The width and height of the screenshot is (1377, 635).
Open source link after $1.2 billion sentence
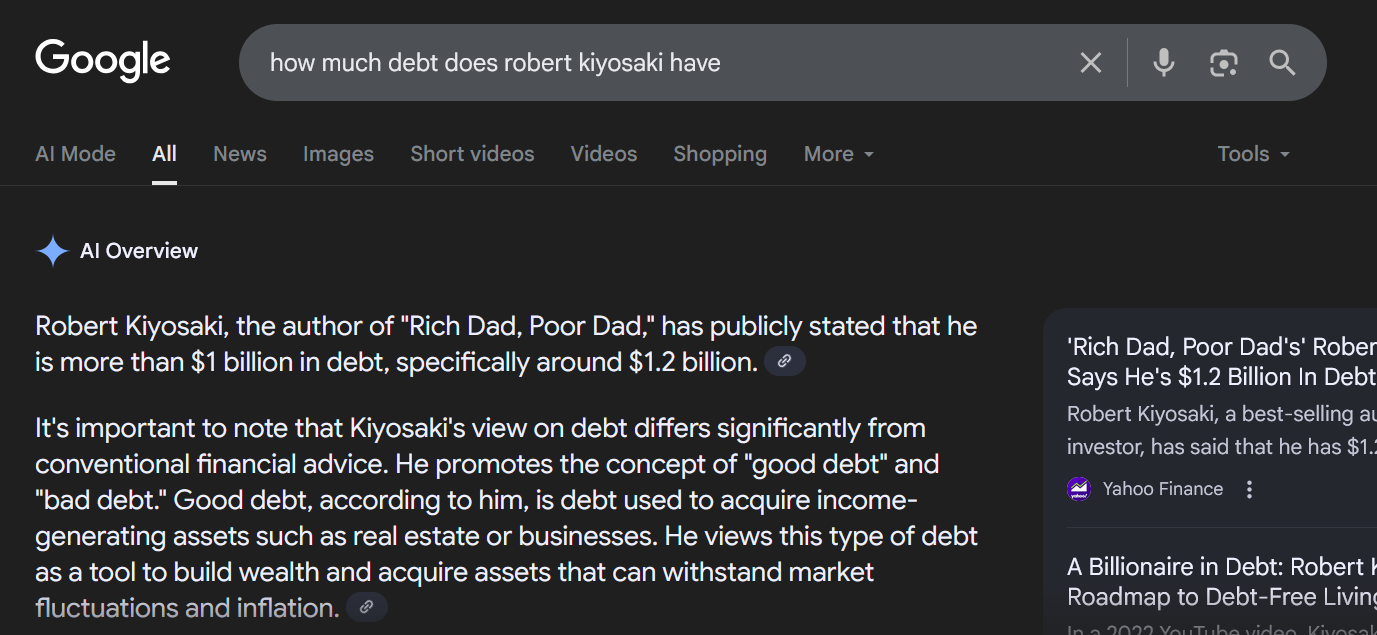pos(785,361)
